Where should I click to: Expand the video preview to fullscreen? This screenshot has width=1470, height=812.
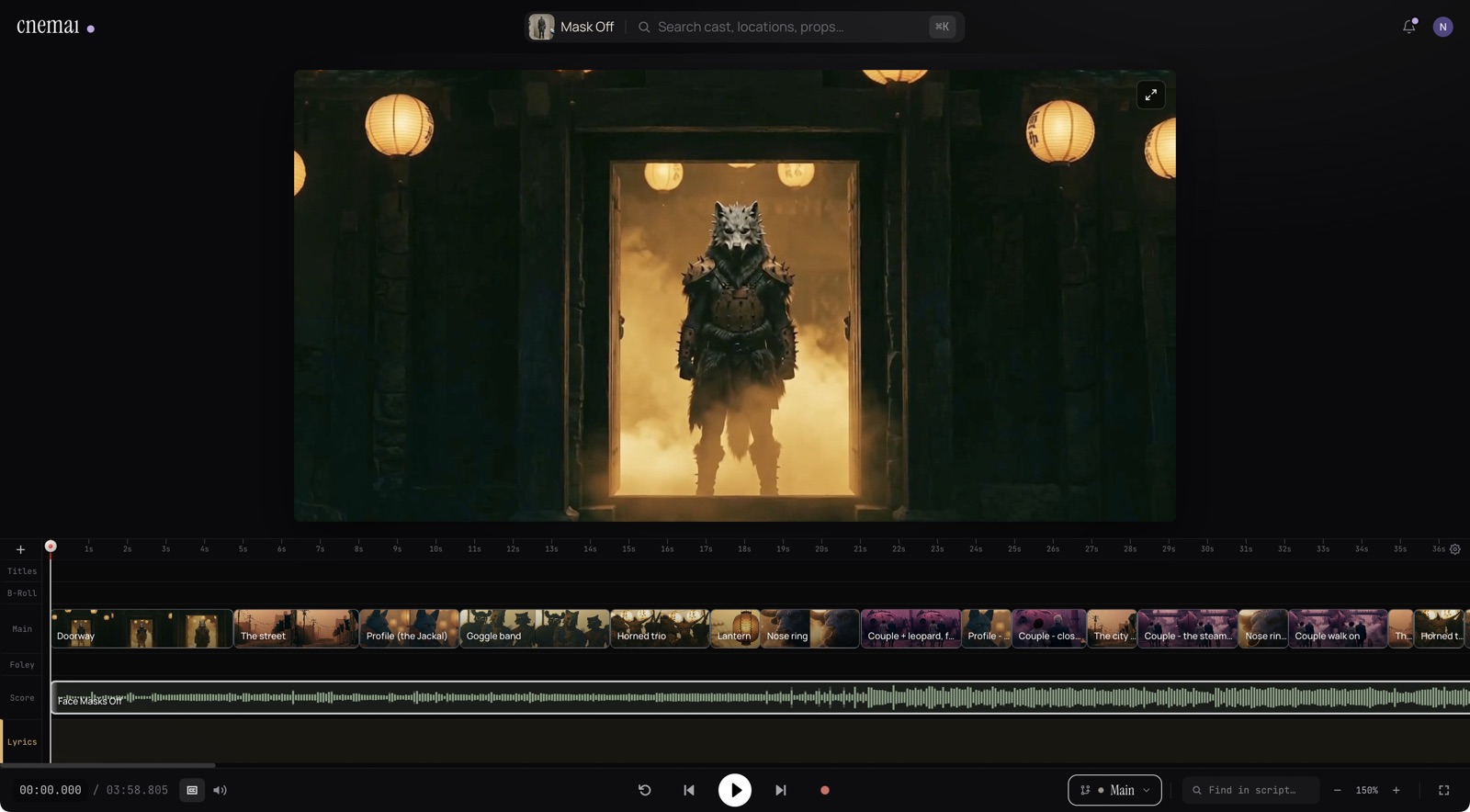[1150, 95]
